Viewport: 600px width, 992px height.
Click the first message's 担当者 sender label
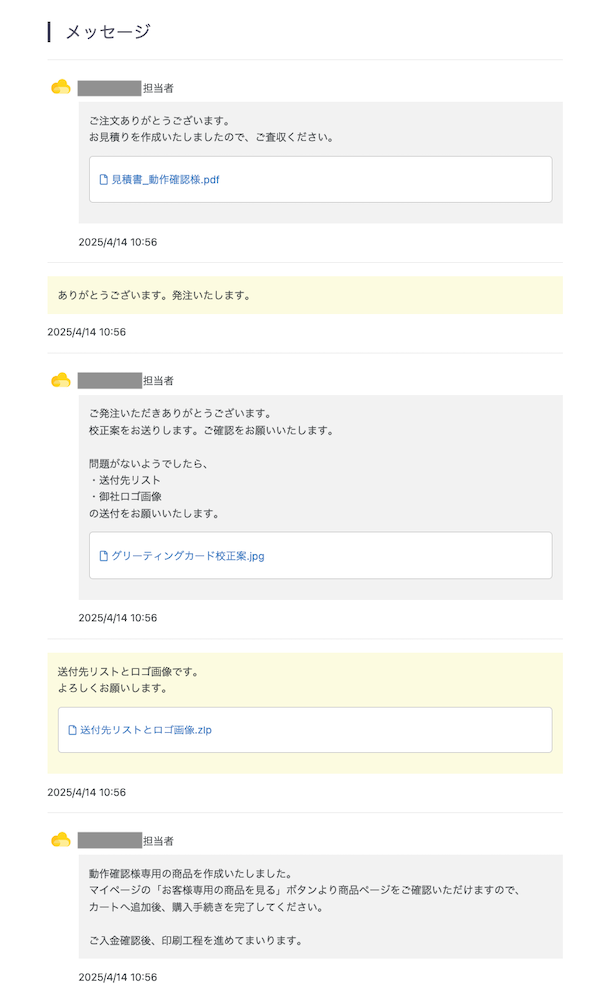point(158,89)
